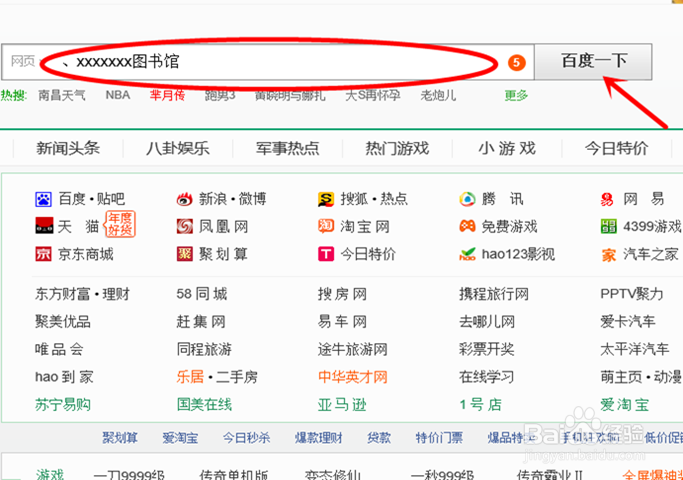Open the PPTV聚力 link
Screen dimensions: 683x480
[632, 294]
